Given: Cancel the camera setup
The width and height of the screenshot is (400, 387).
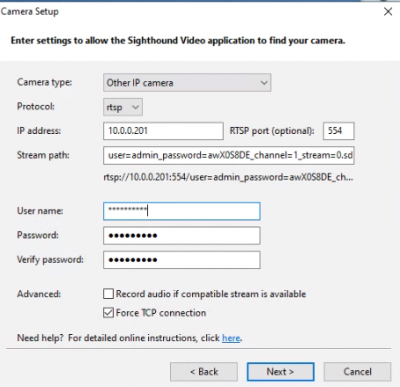Looking at the screenshot, I should point(357,372).
